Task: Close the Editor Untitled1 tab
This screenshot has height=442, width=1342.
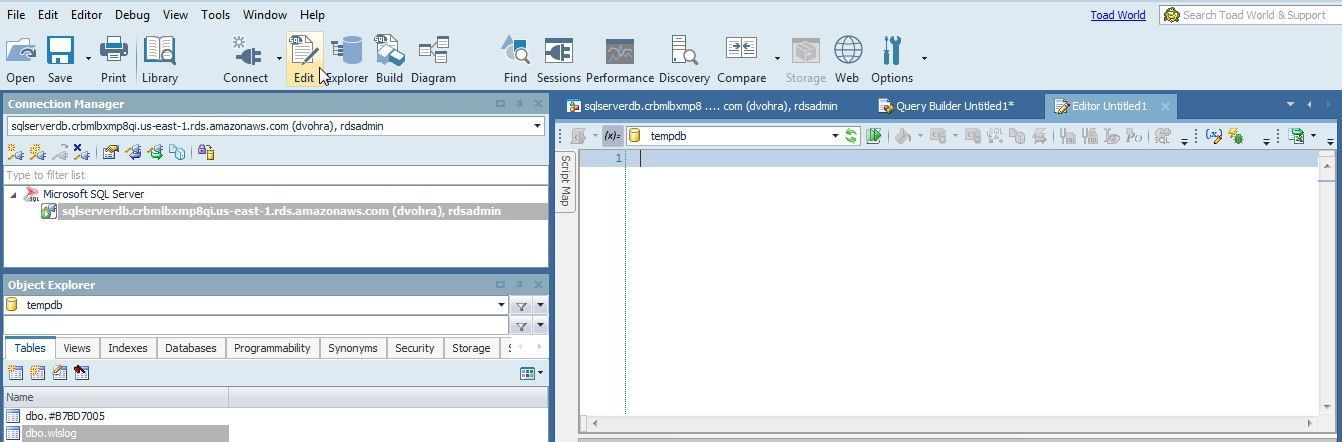Action: coord(1165,106)
